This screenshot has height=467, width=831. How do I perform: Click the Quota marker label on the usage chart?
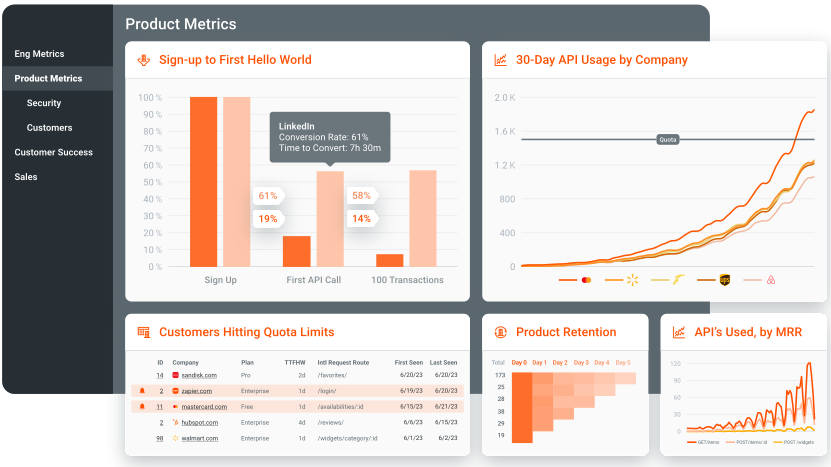pyautogui.click(x=668, y=139)
